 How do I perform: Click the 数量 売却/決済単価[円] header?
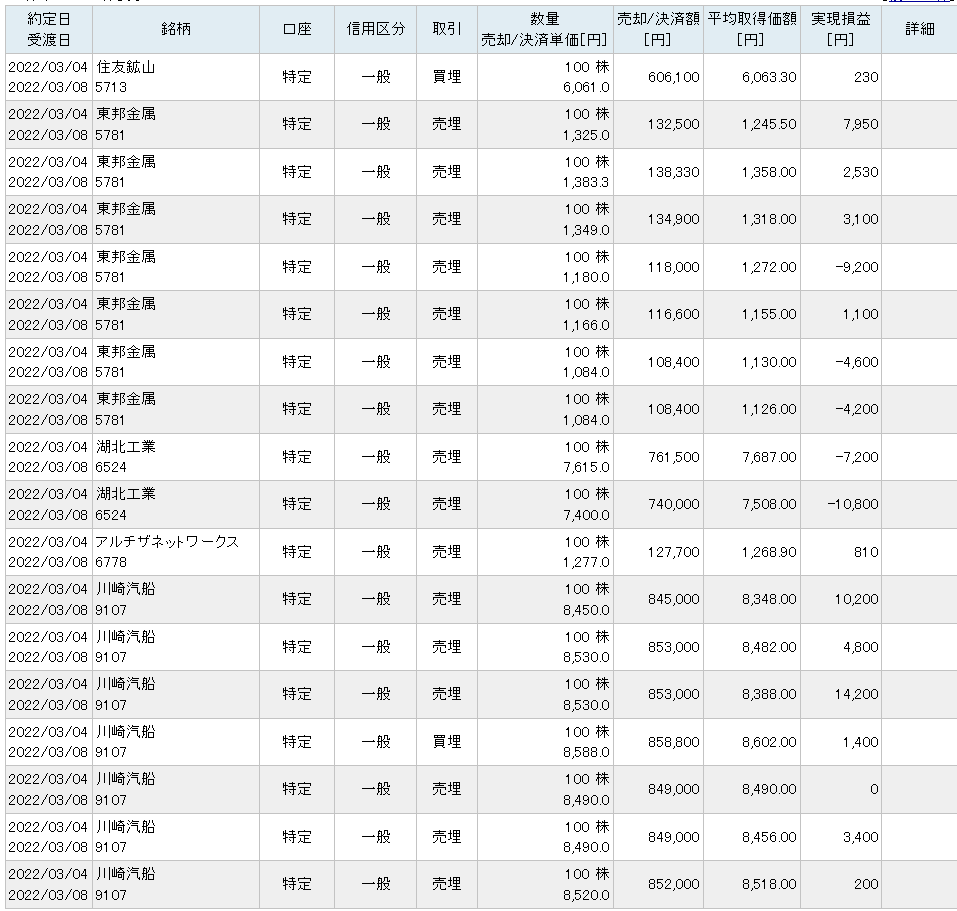point(545,29)
